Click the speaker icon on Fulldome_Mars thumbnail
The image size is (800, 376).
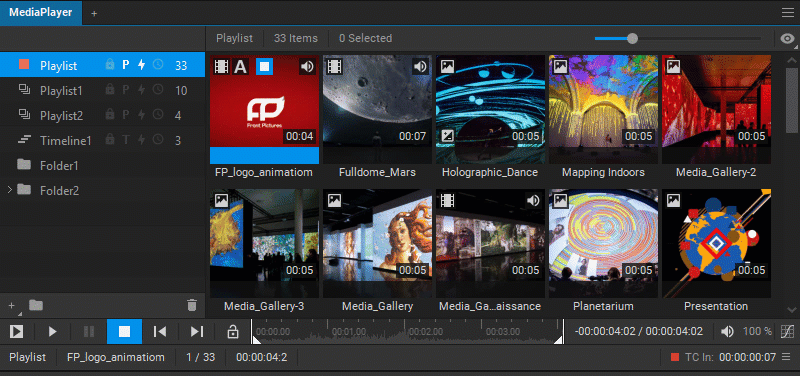point(420,66)
